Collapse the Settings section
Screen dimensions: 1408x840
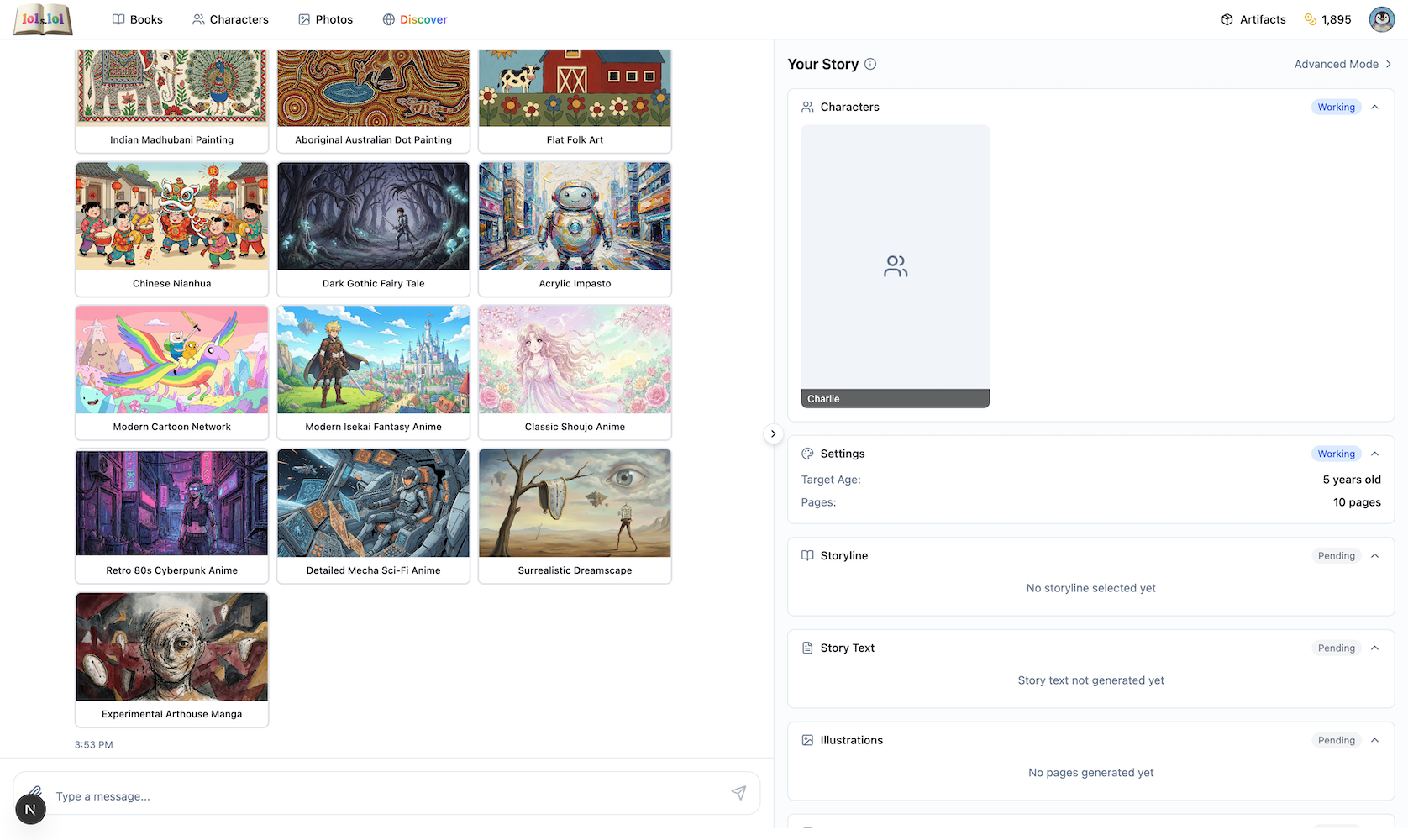[x=1375, y=454]
